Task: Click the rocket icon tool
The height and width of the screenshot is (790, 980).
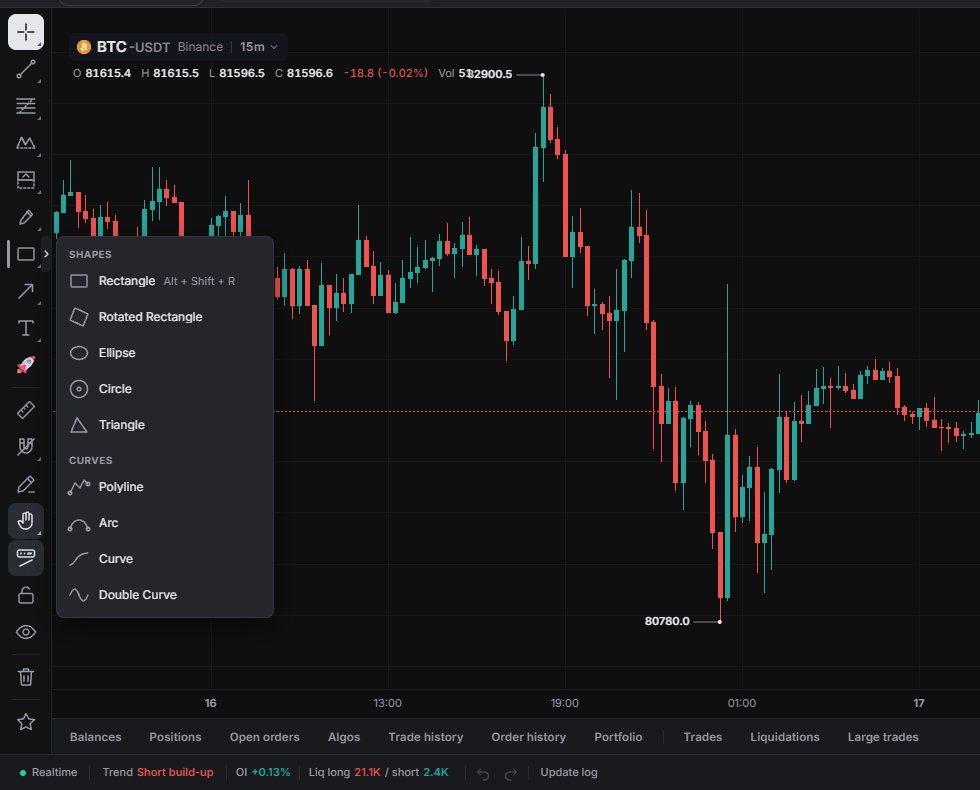Action: coord(26,365)
